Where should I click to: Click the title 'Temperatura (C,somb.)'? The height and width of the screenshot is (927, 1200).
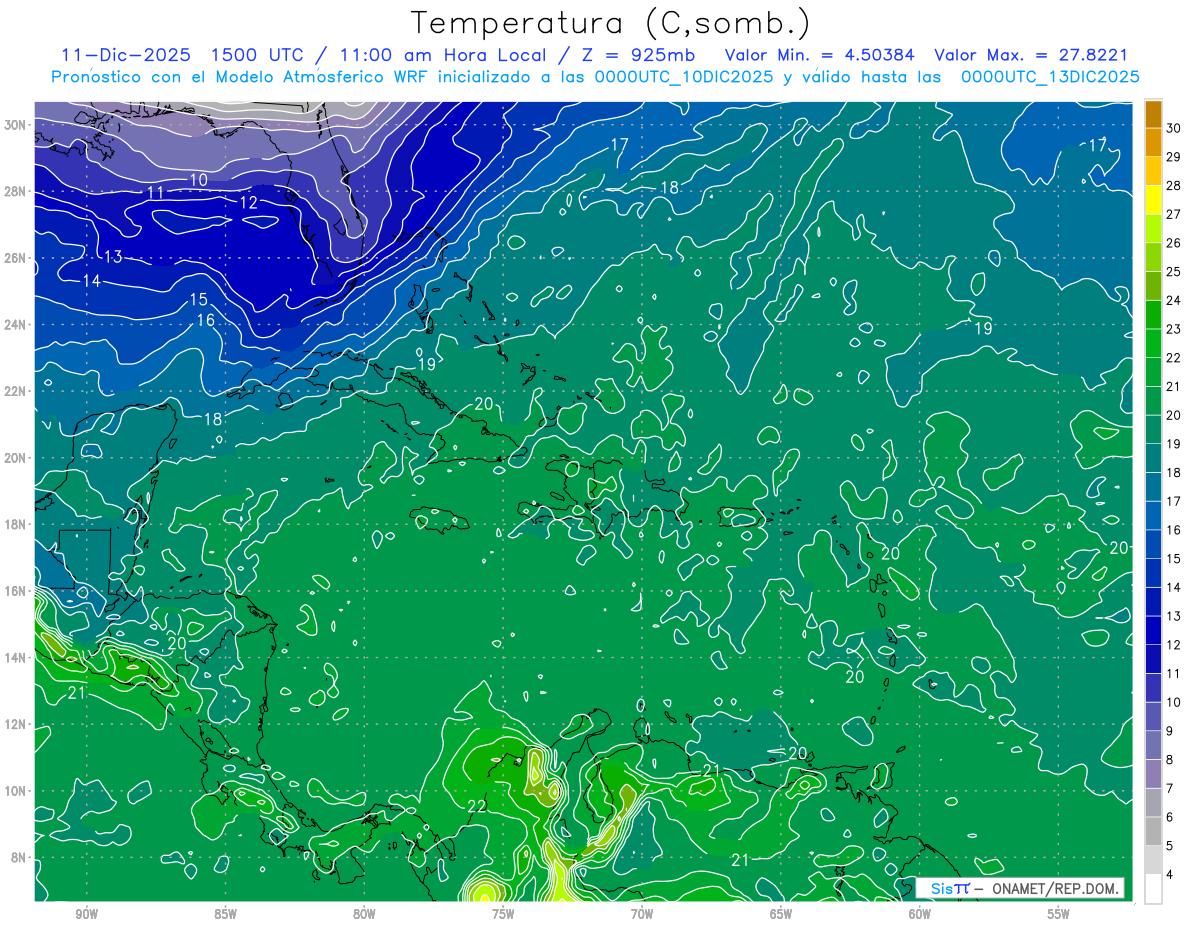(611, 24)
